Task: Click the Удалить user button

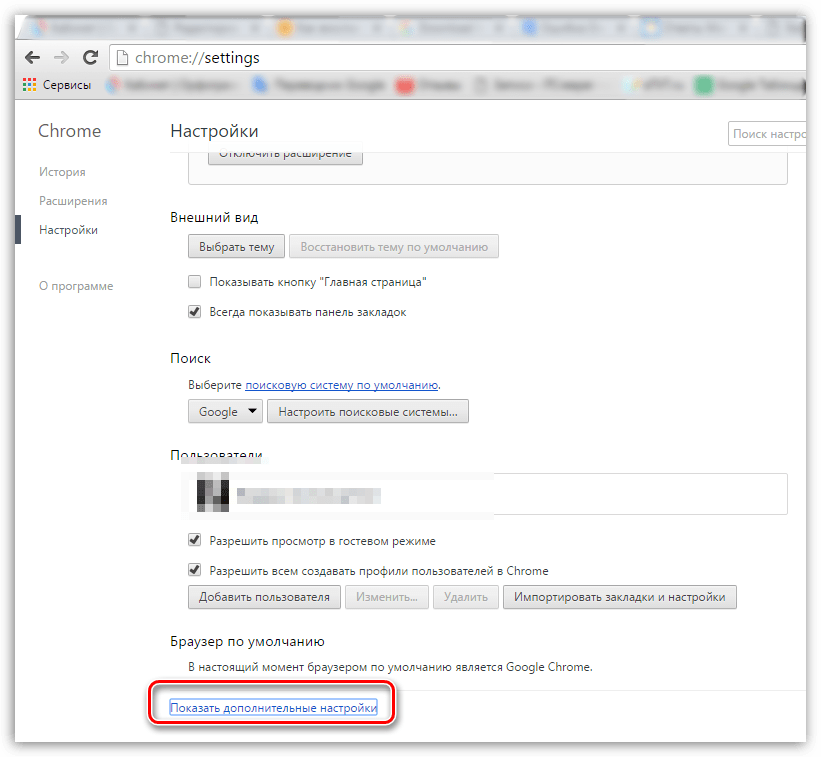Action: tap(466, 597)
